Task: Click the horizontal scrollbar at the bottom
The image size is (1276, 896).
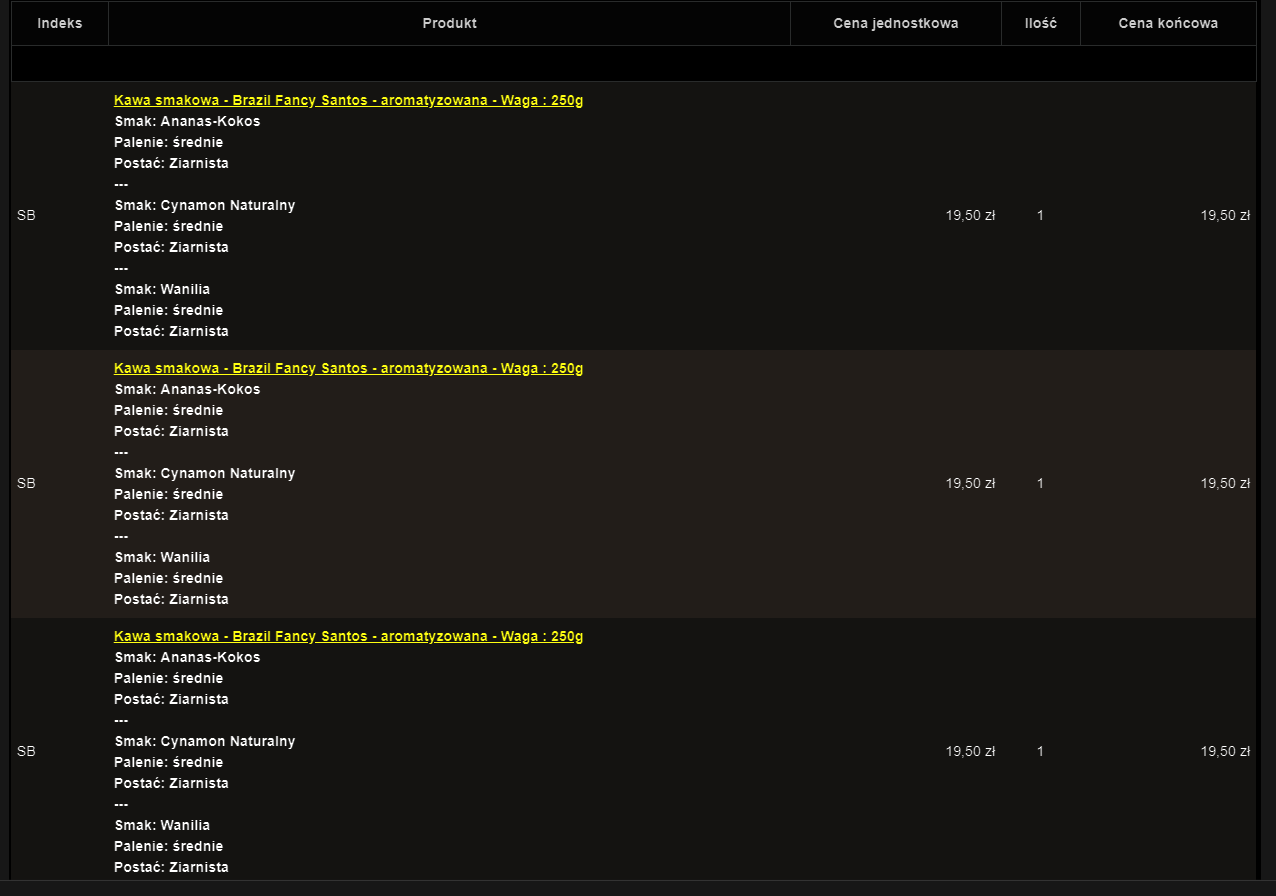Action: [x=633, y=889]
